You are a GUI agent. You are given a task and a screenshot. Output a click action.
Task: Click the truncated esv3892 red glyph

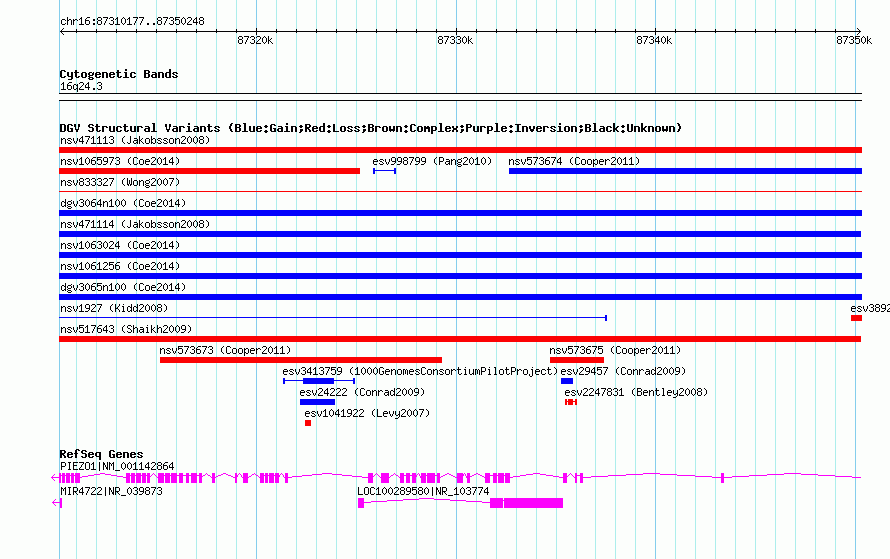click(857, 318)
